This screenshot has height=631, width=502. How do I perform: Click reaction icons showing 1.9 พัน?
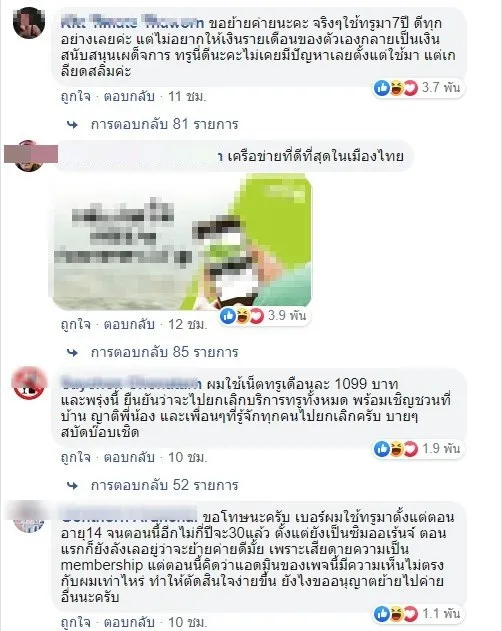pos(396,449)
